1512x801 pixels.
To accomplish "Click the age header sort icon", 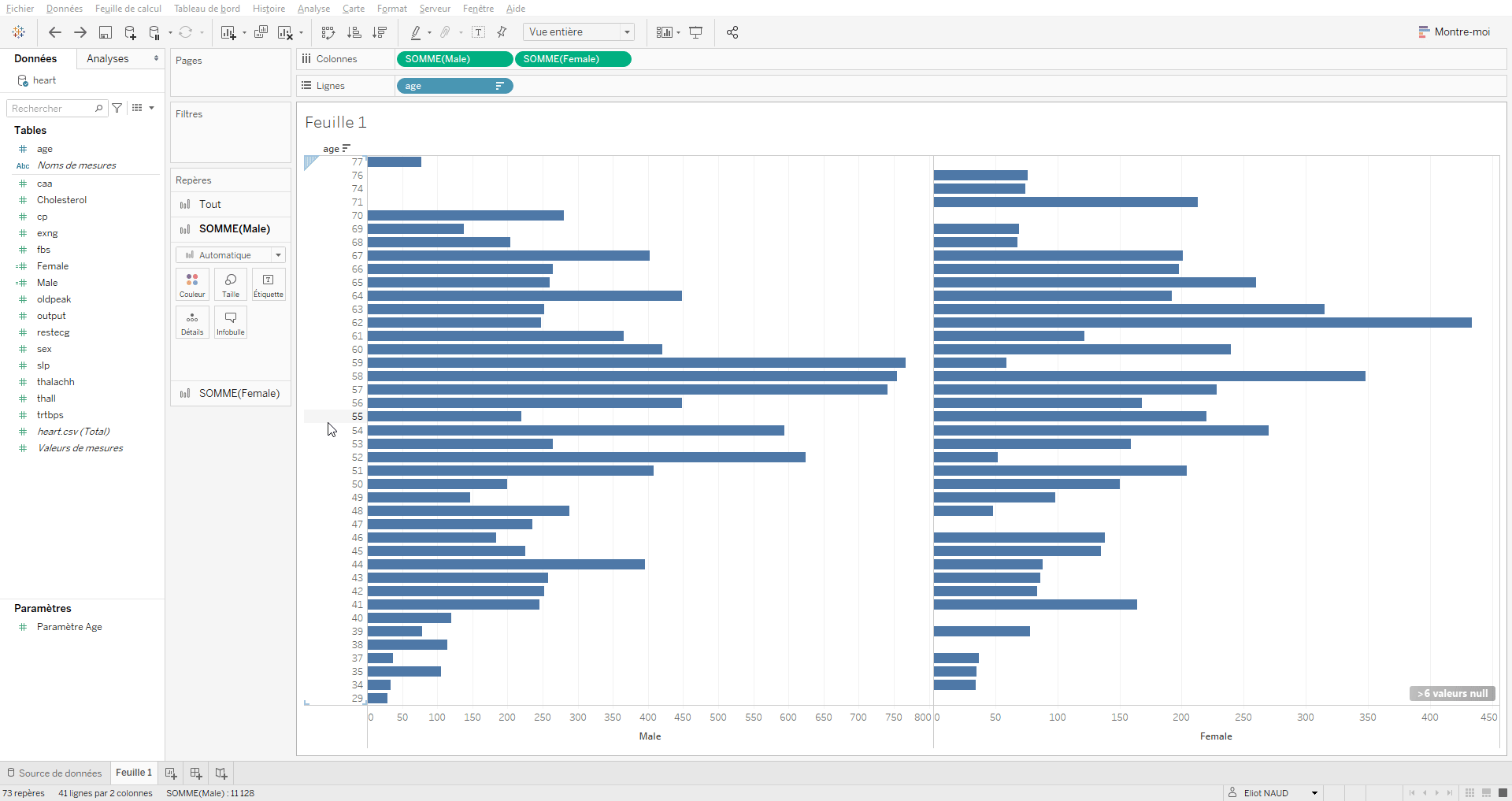I will point(346,148).
